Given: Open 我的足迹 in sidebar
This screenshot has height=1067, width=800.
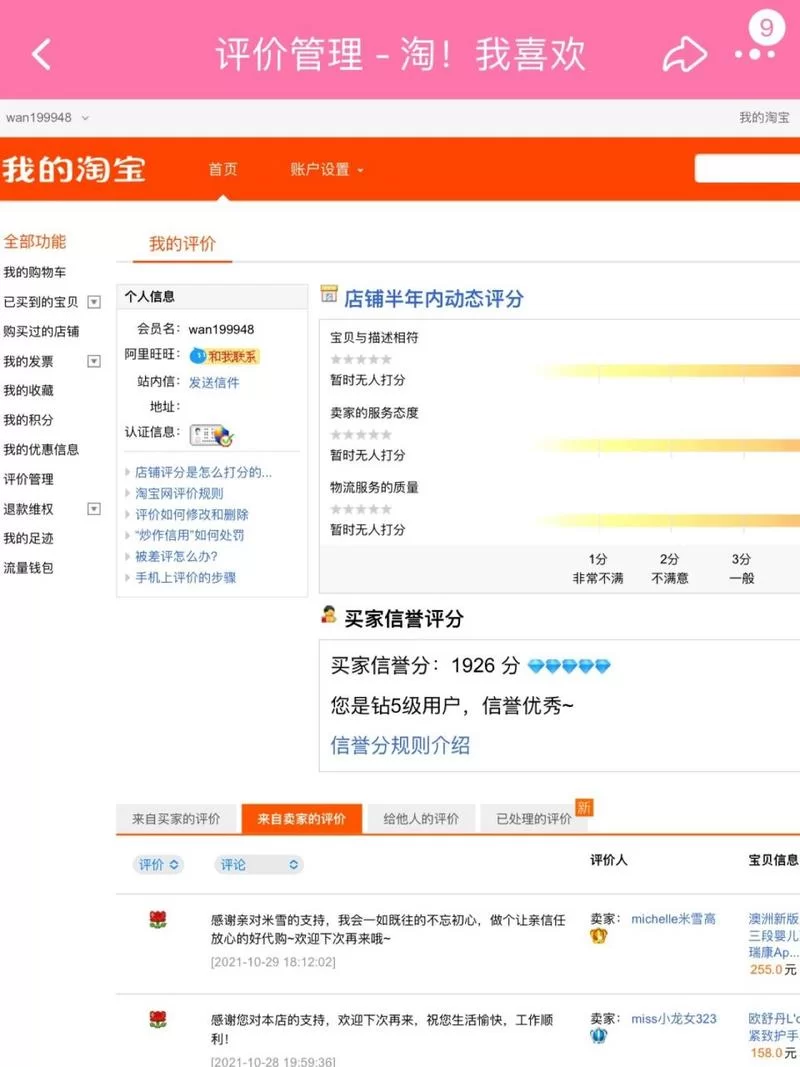Looking at the screenshot, I should tap(29, 538).
